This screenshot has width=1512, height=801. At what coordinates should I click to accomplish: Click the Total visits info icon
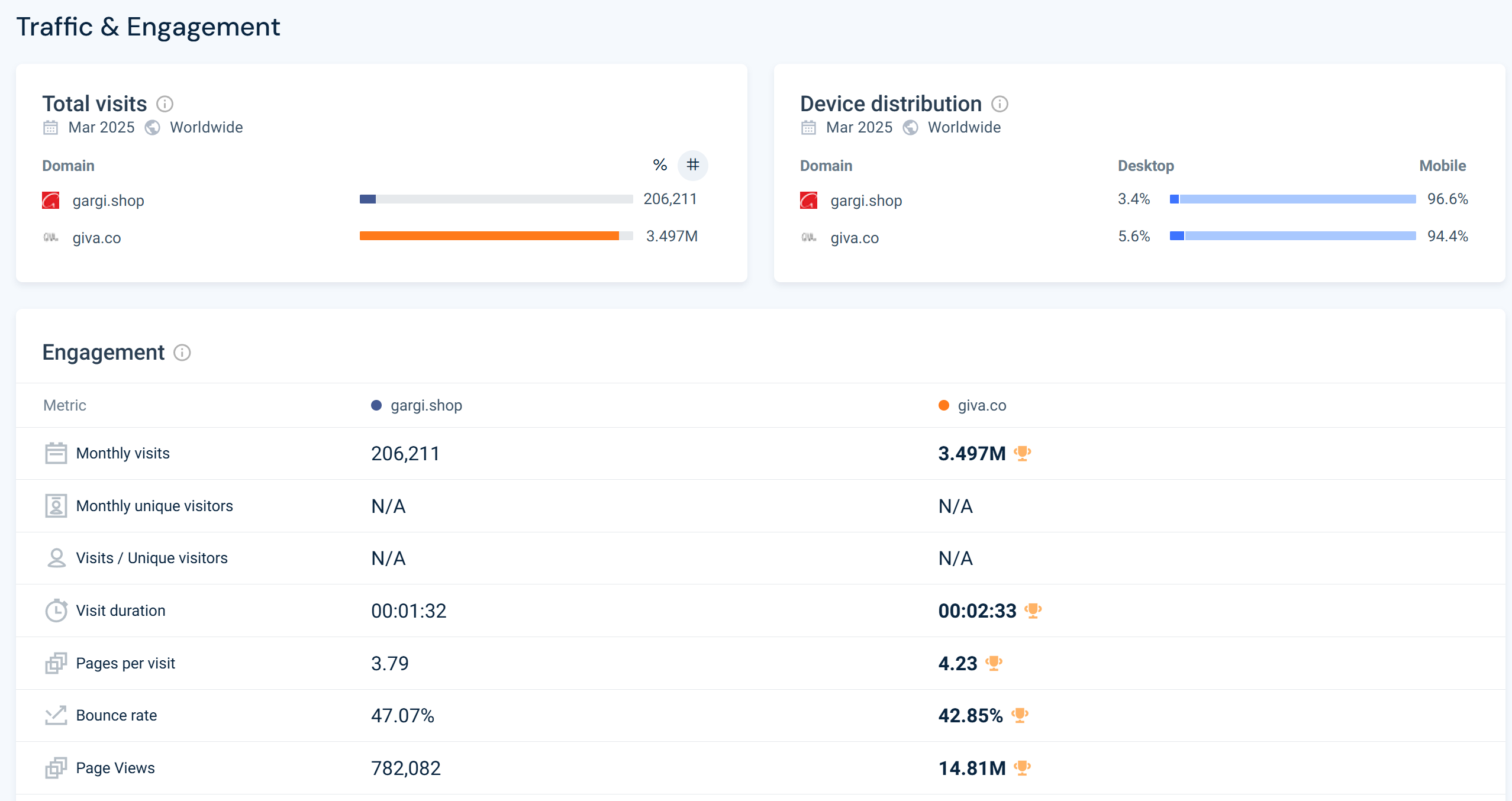165,104
